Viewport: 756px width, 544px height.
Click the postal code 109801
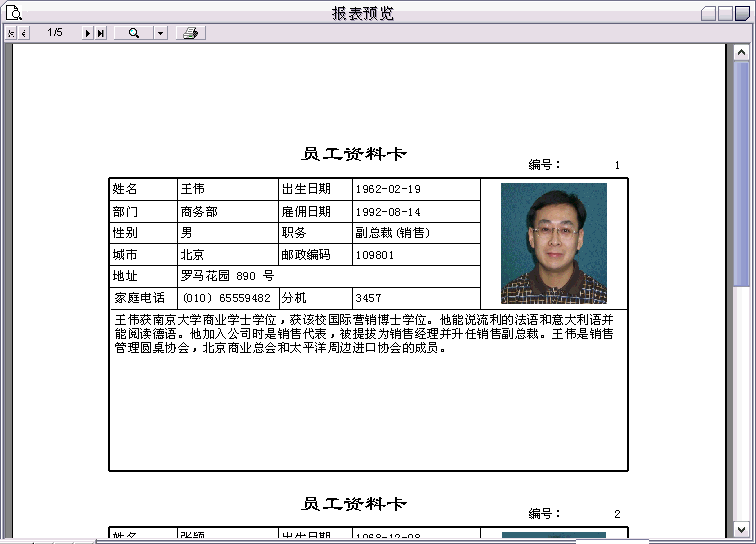tap(375, 255)
